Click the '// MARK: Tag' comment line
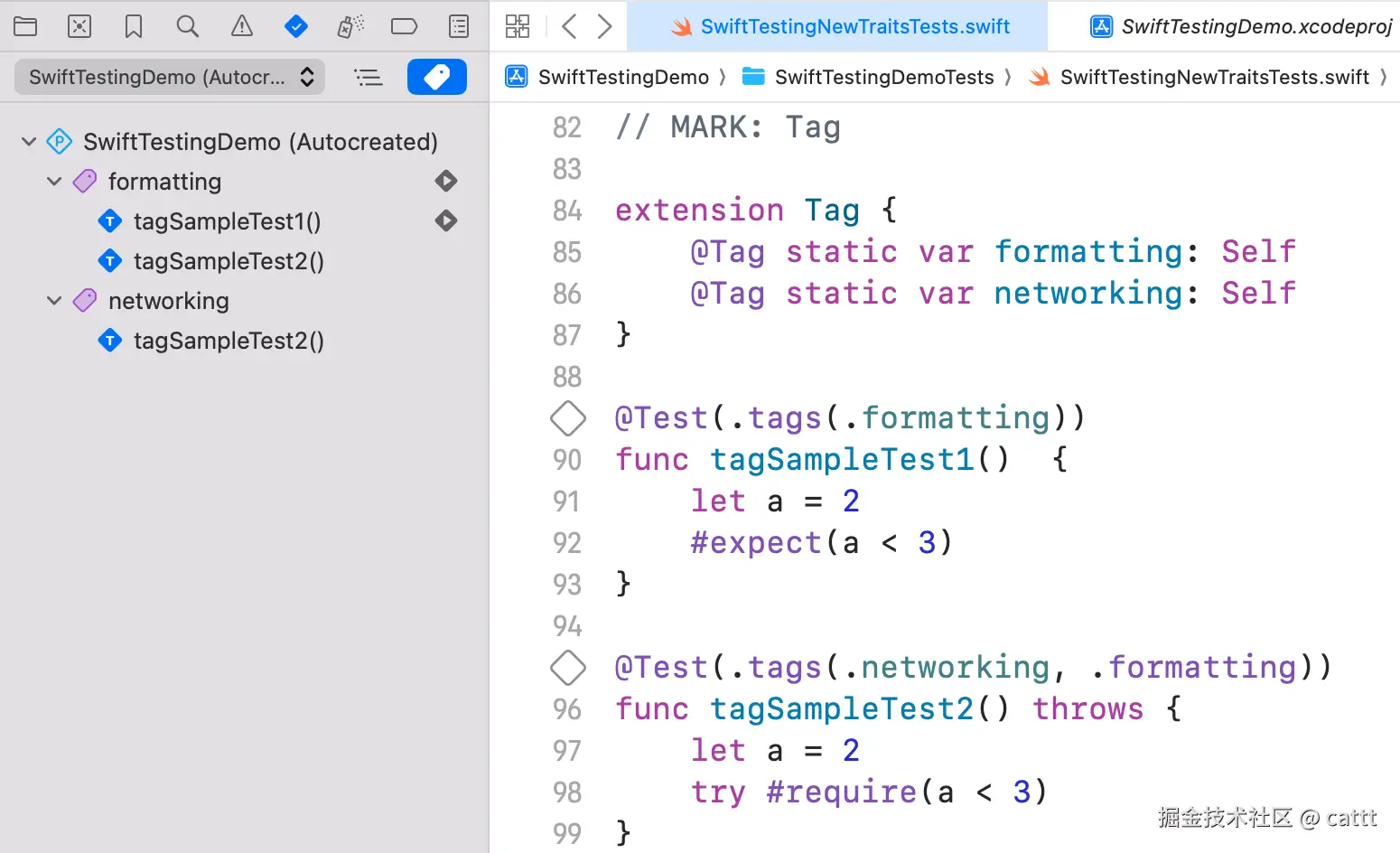 728,127
